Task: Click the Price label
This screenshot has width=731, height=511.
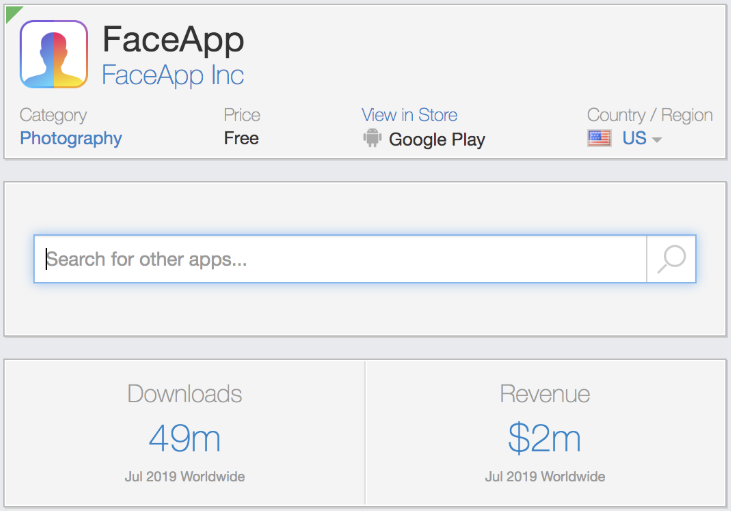Action: [x=242, y=115]
